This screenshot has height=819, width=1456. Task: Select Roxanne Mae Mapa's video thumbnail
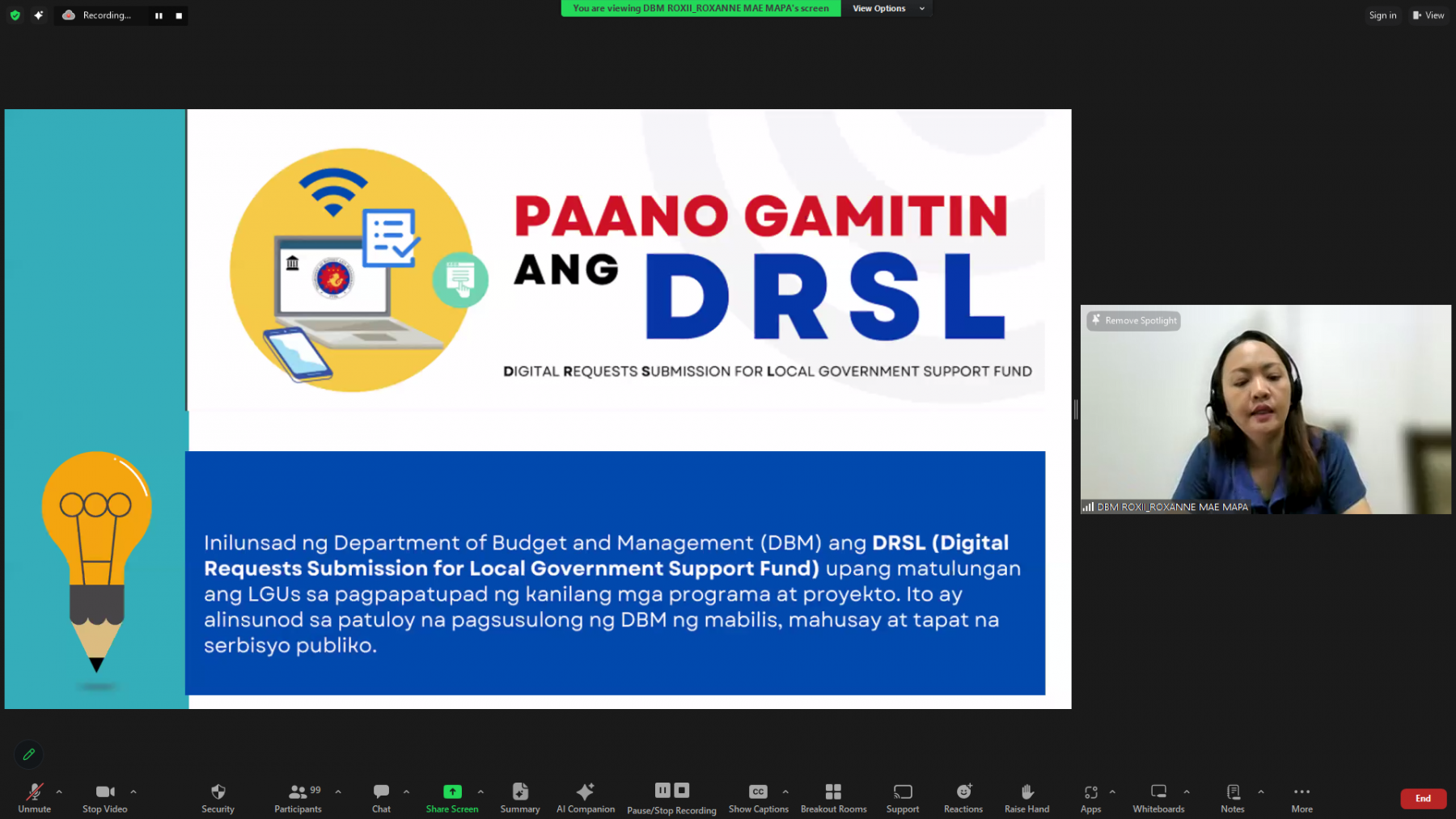coord(1265,409)
